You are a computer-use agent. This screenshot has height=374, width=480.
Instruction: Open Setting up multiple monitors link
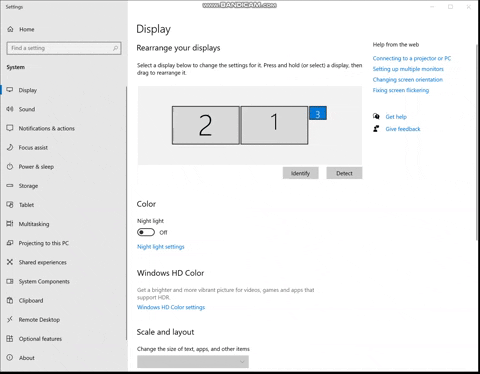pos(408,69)
